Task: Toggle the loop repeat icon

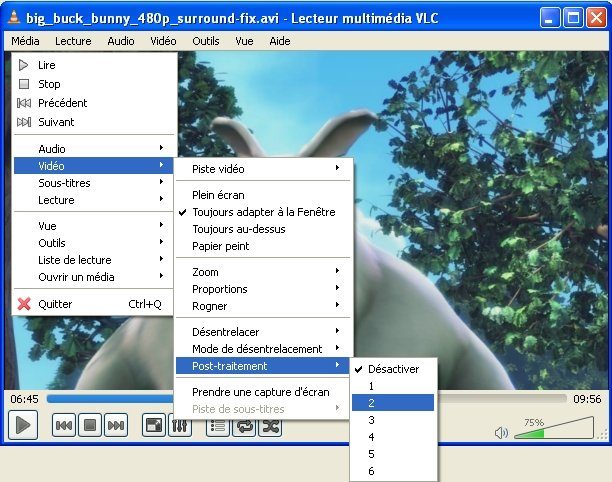Action: coord(244,426)
